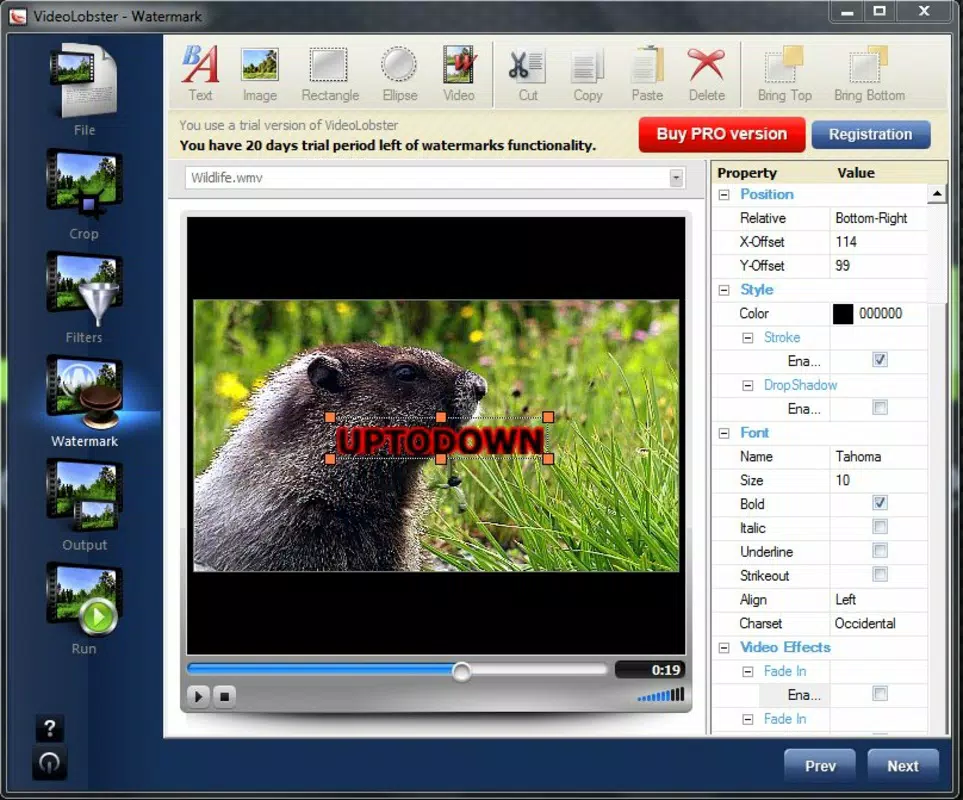Click Buy PRO version button
This screenshot has width=963, height=800.
(x=722, y=134)
